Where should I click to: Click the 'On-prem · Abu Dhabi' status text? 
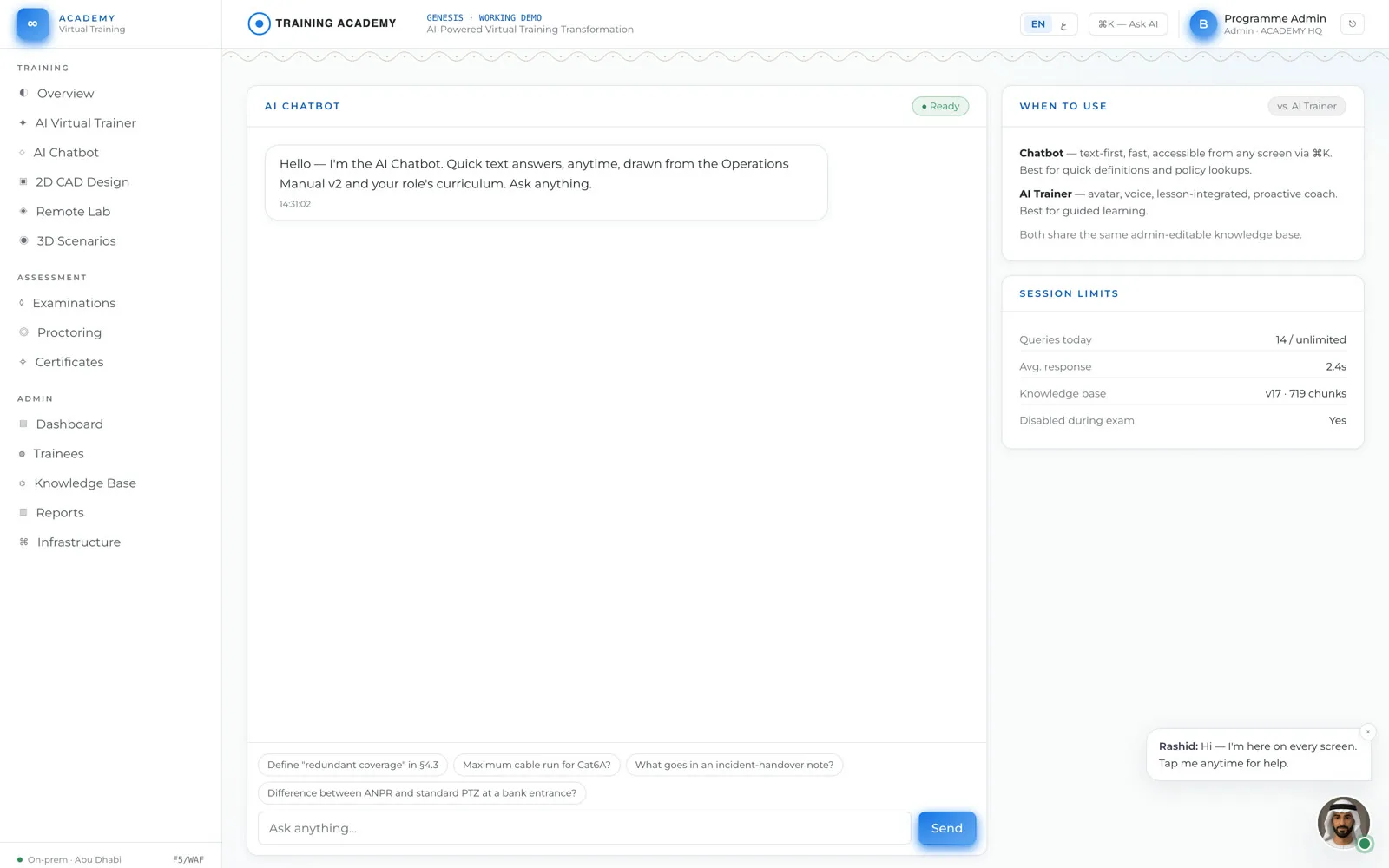click(74, 860)
